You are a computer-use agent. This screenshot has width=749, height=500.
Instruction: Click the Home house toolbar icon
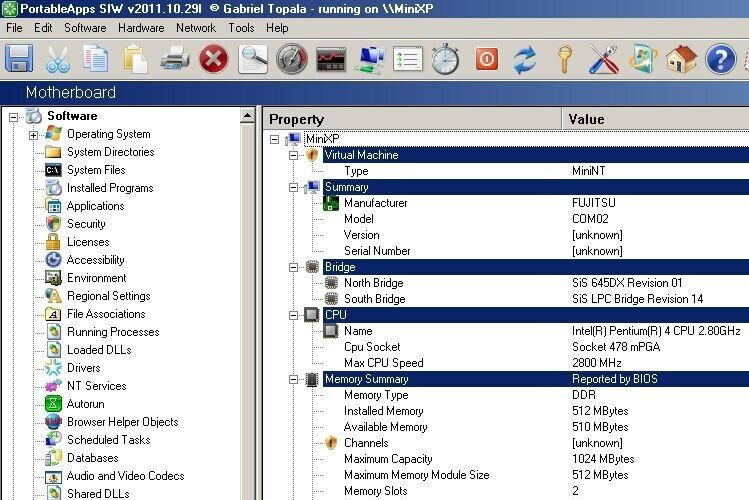point(682,59)
